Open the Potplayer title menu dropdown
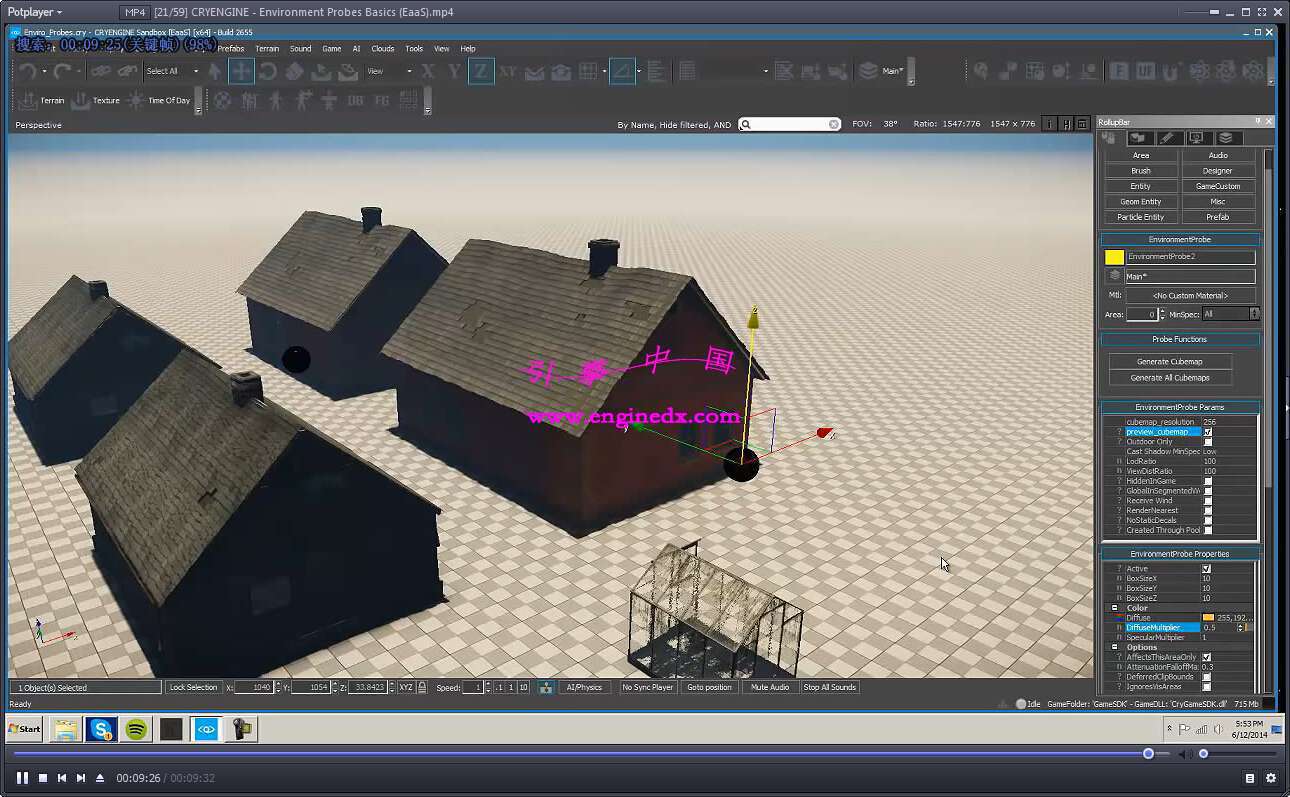 pyautogui.click(x=35, y=12)
